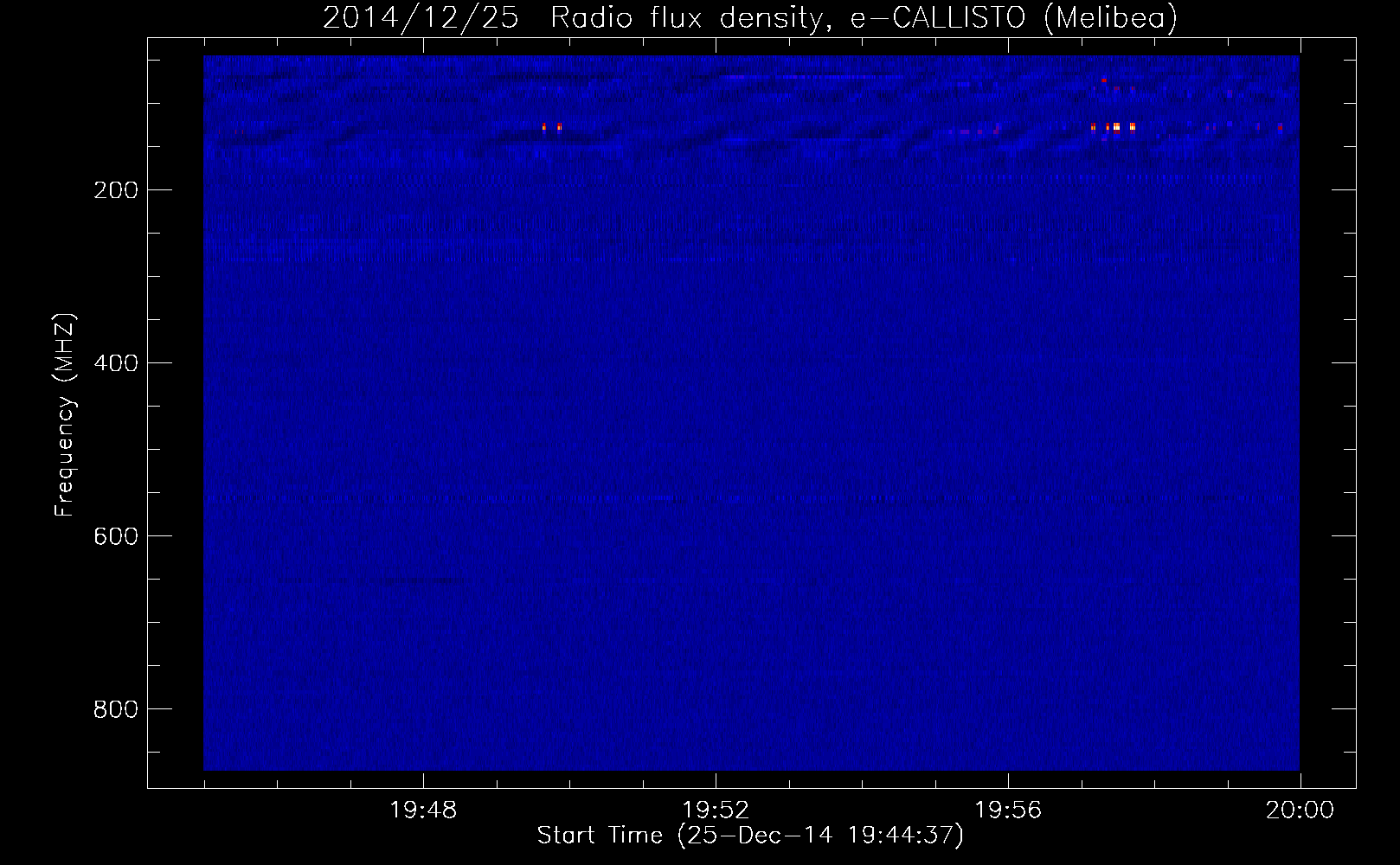Click the 200 frequency tick label
Viewport: 1400px width, 865px height.
point(115,190)
